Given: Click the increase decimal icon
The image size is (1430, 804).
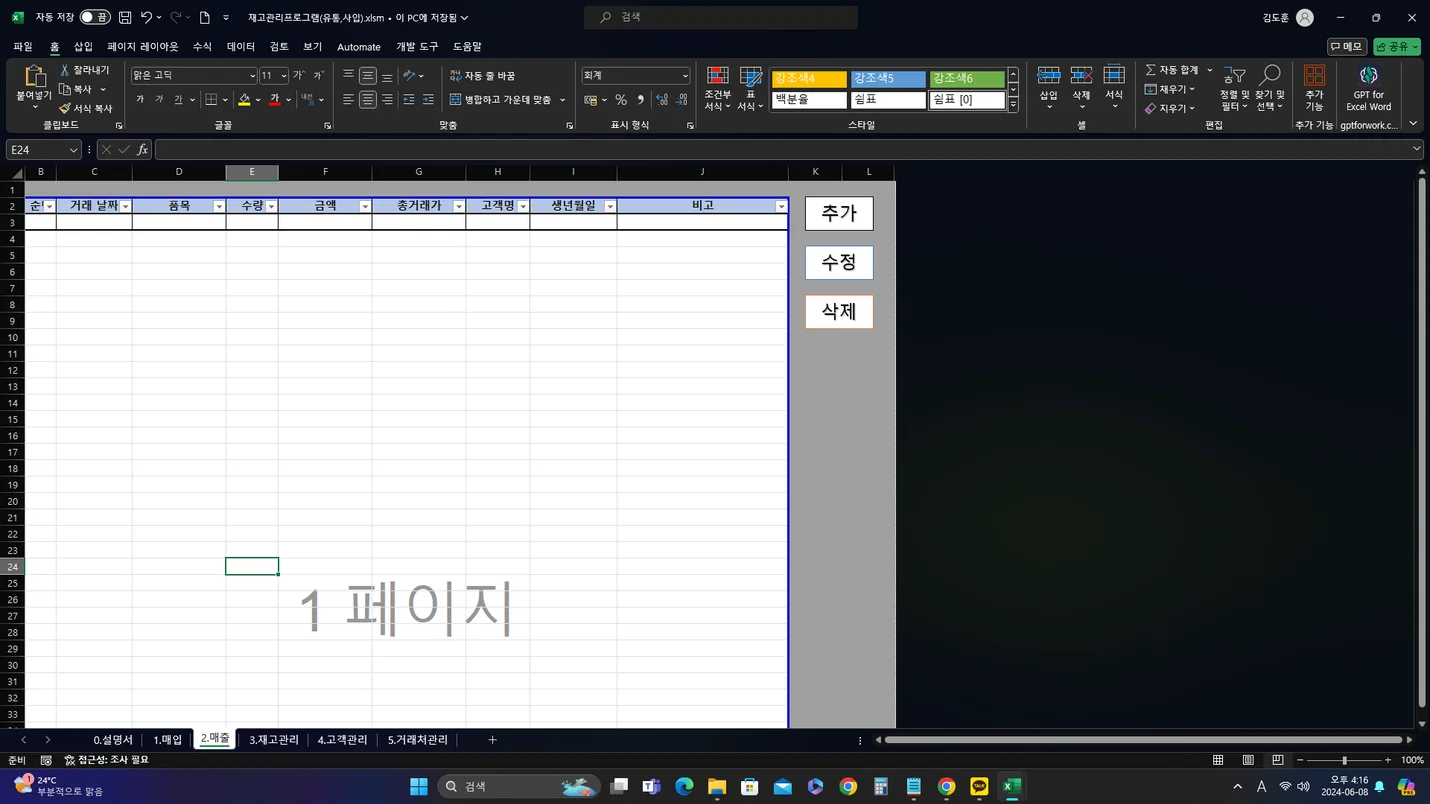Looking at the screenshot, I should pyautogui.click(x=662, y=100).
